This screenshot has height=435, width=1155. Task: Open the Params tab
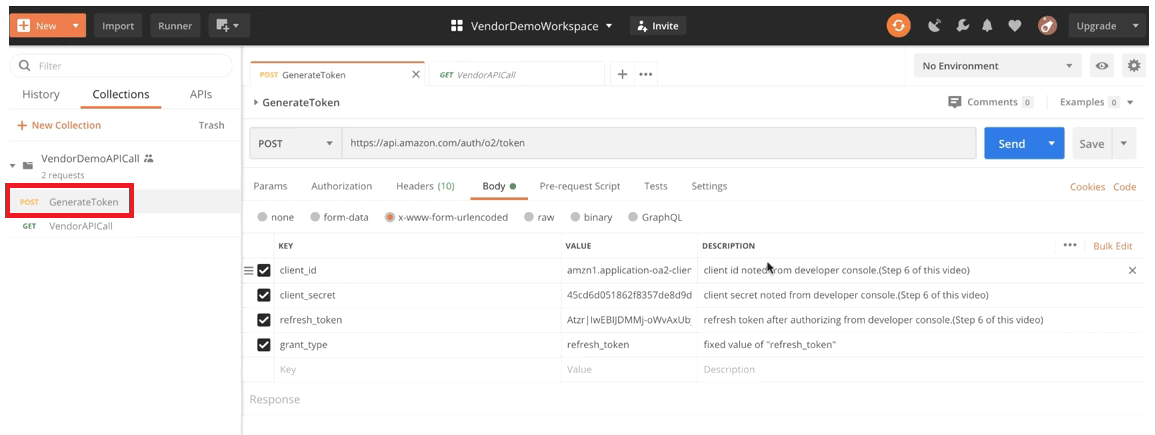[270, 186]
